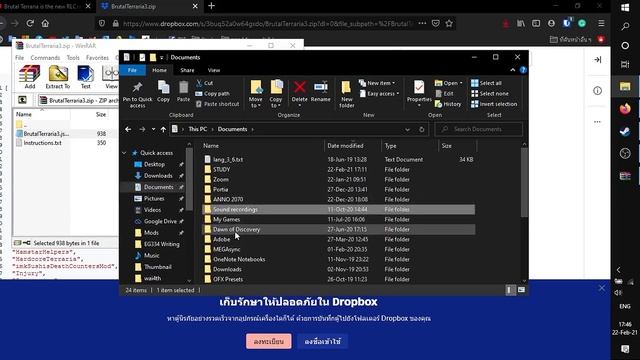
Task: Click History in Open group
Action: [448, 104]
